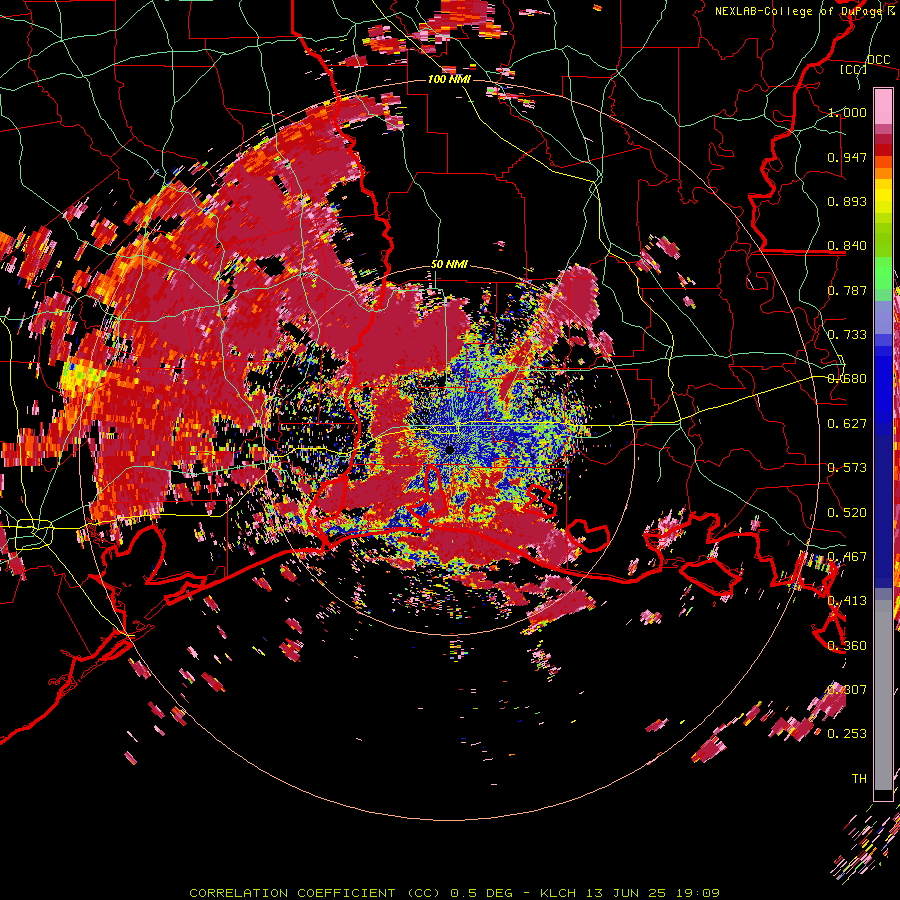Click the 0.680 legend value
Image resolution: width=900 pixels, height=900 pixels.
847,379
